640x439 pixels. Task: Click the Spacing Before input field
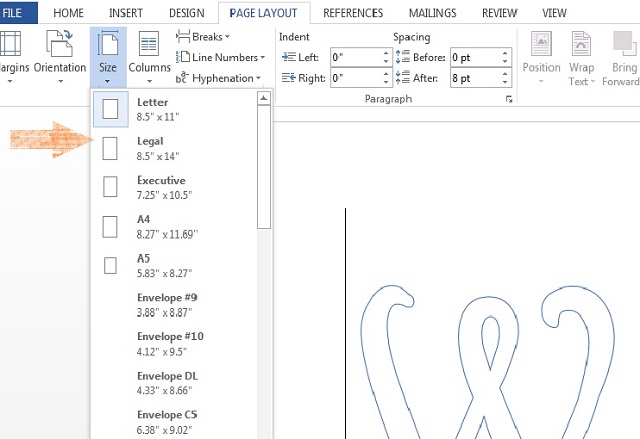476,57
